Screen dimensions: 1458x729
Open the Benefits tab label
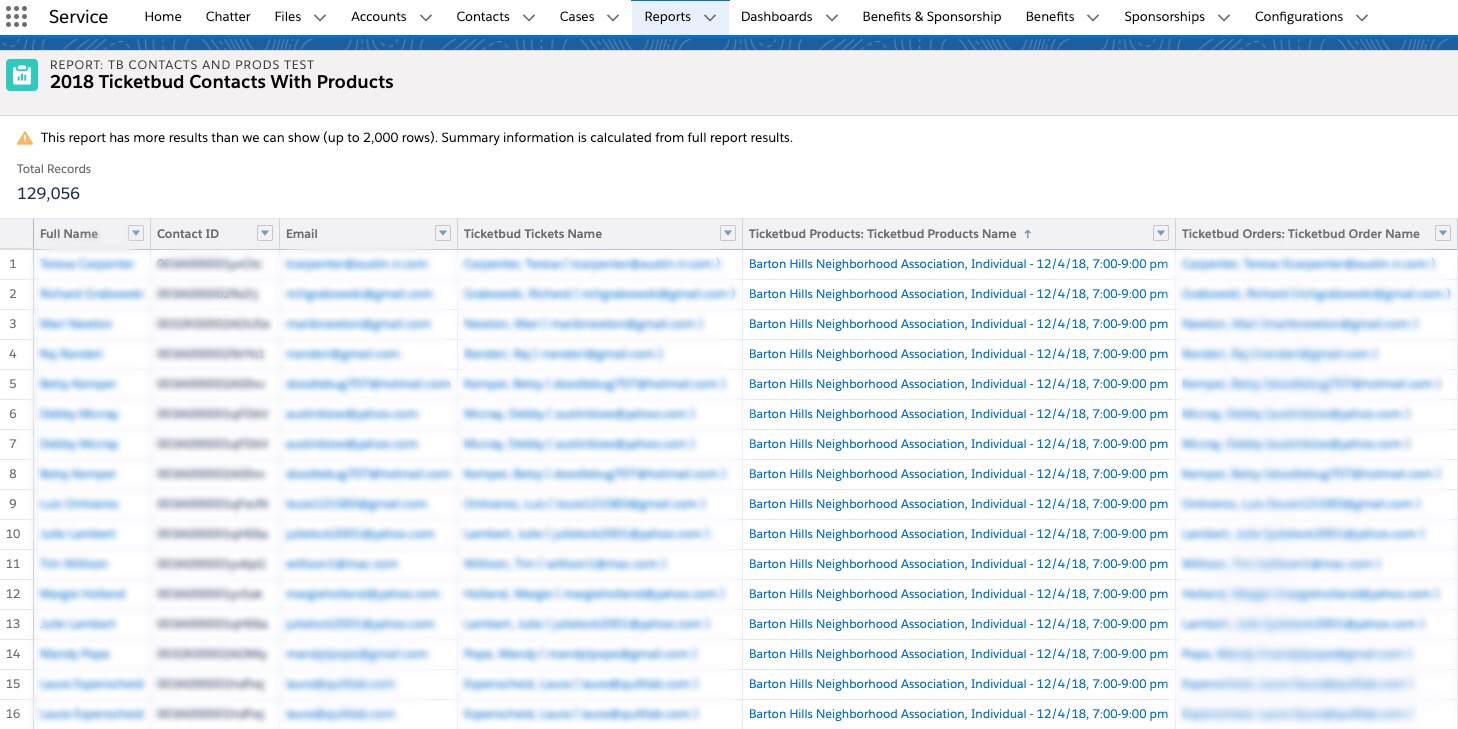coord(1050,17)
